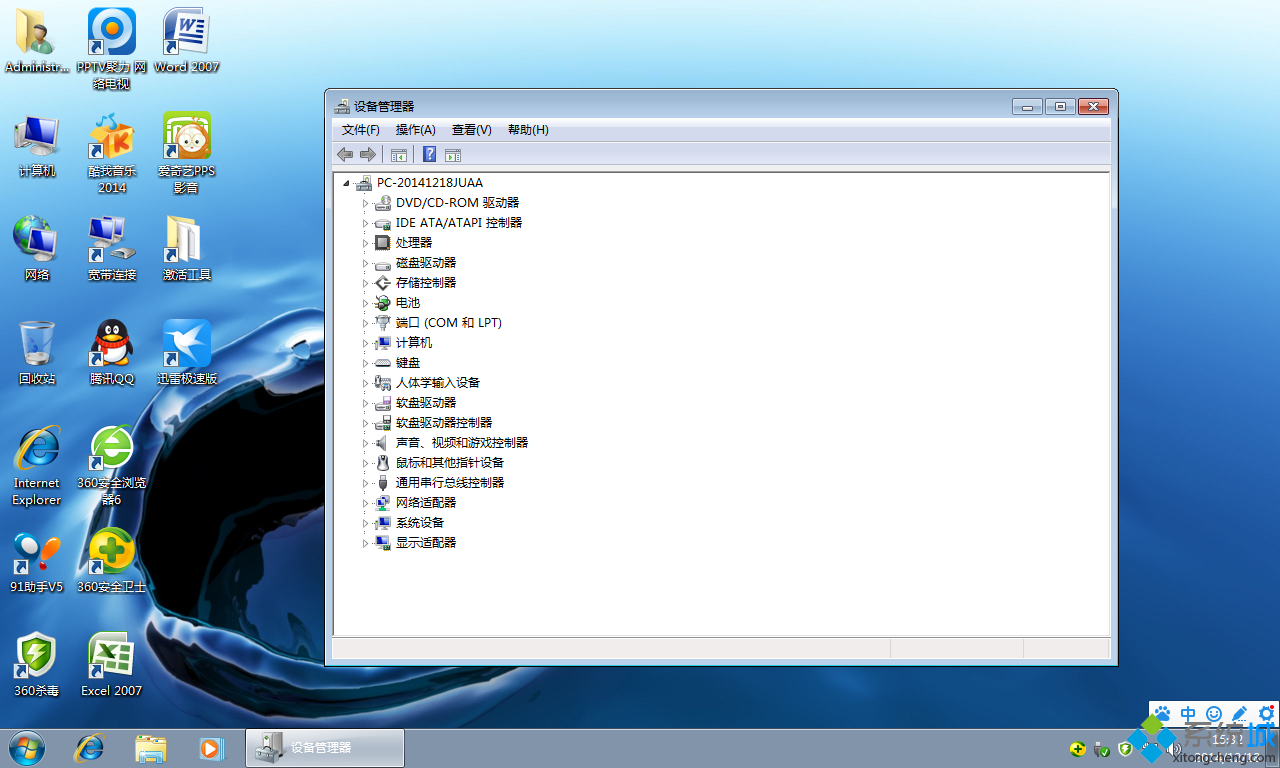The height and width of the screenshot is (768, 1280).
Task: Click the rightmost properties icon on the toolbar
Action: click(452, 154)
